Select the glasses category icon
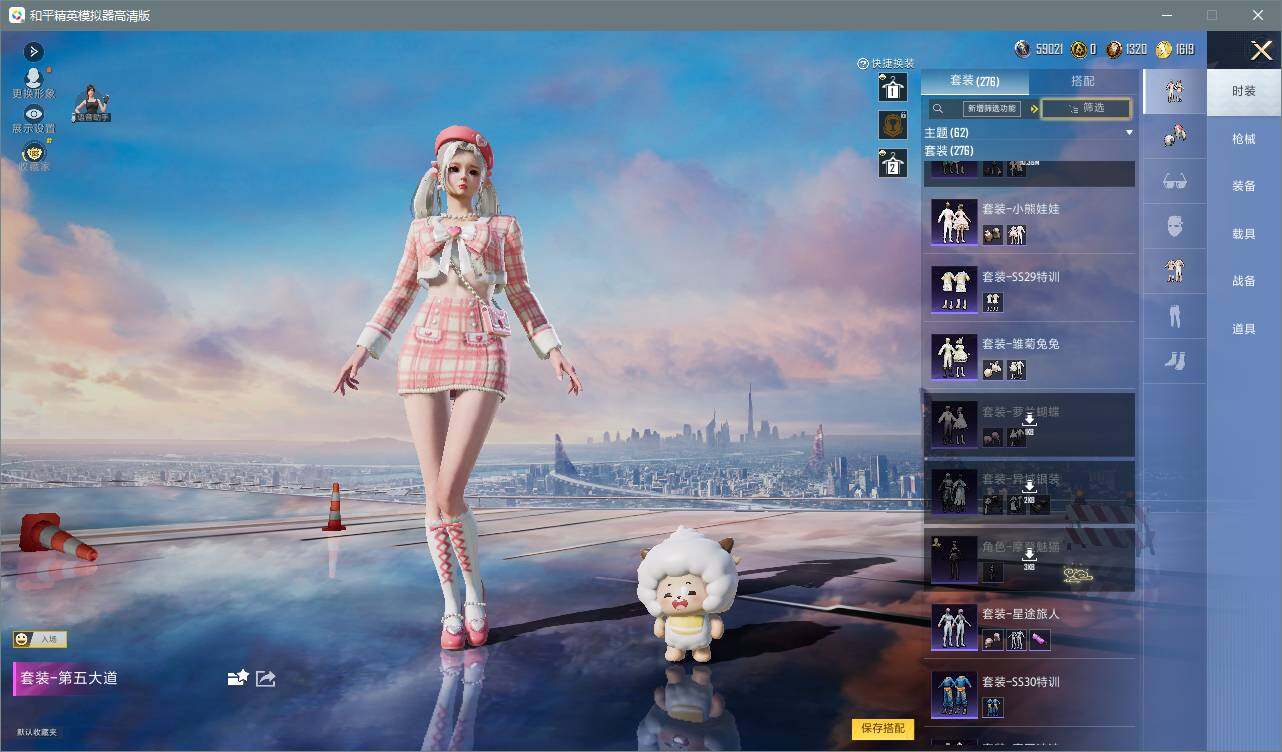This screenshot has height=752, width=1282. click(x=1175, y=181)
